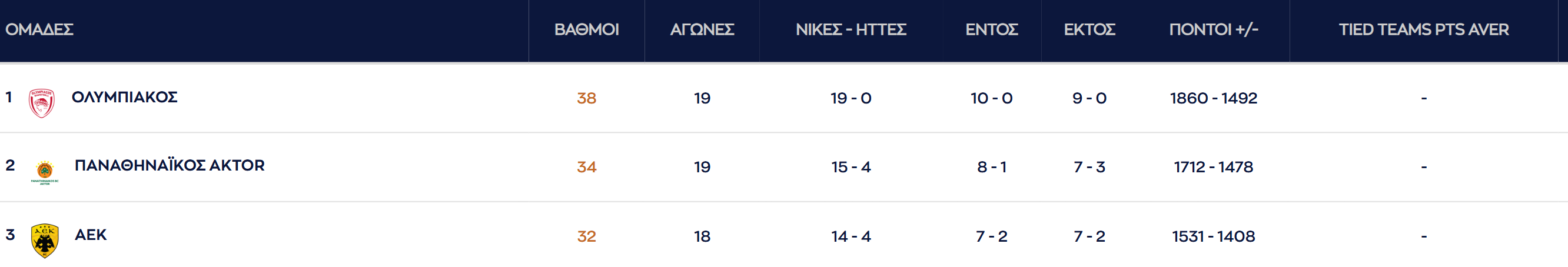Open the ΑΕΚ team name link
This screenshot has width=1568, height=267.
pos(90,235)
